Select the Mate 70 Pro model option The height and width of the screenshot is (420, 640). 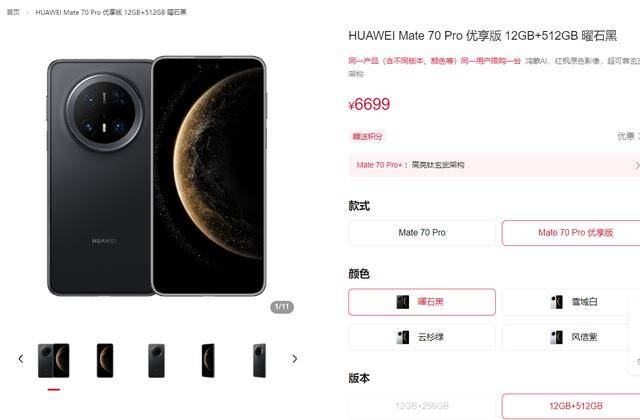422,233
